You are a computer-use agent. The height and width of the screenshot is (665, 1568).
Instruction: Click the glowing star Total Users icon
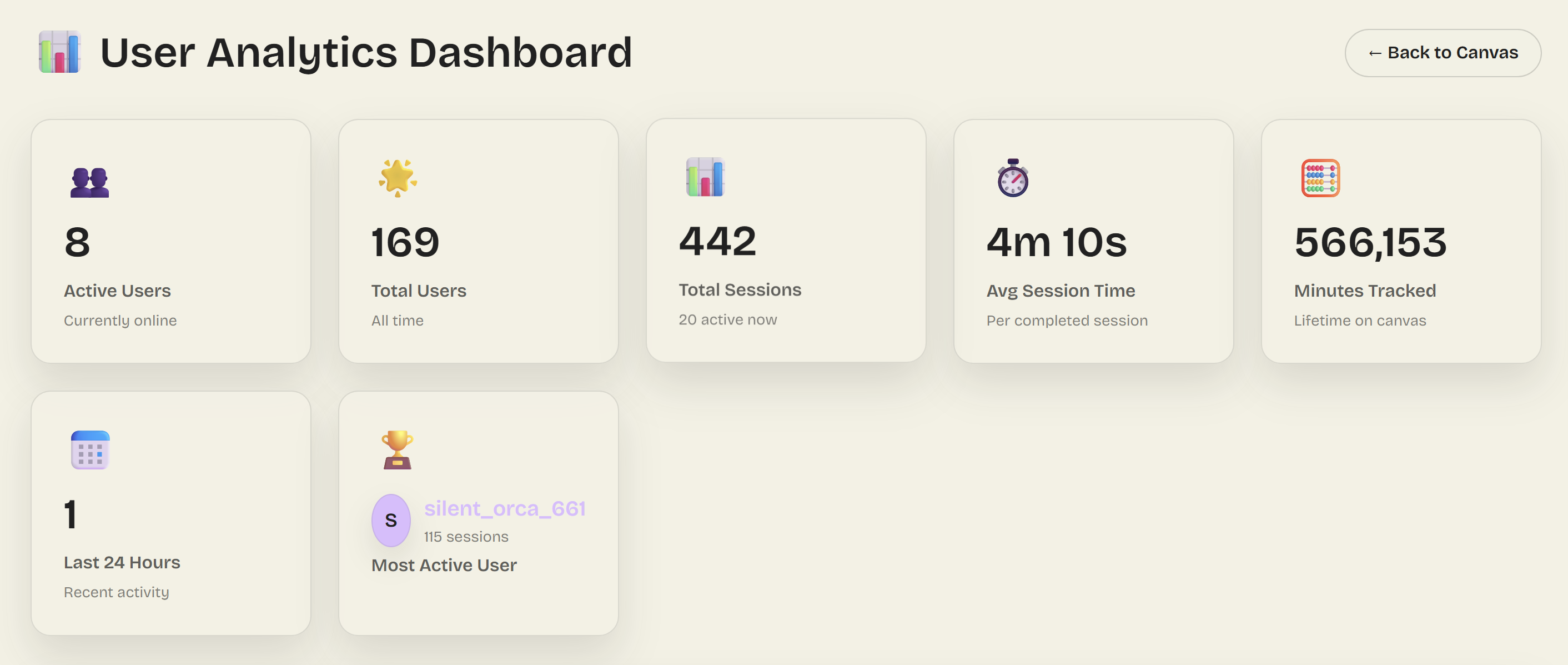point(398,178)
